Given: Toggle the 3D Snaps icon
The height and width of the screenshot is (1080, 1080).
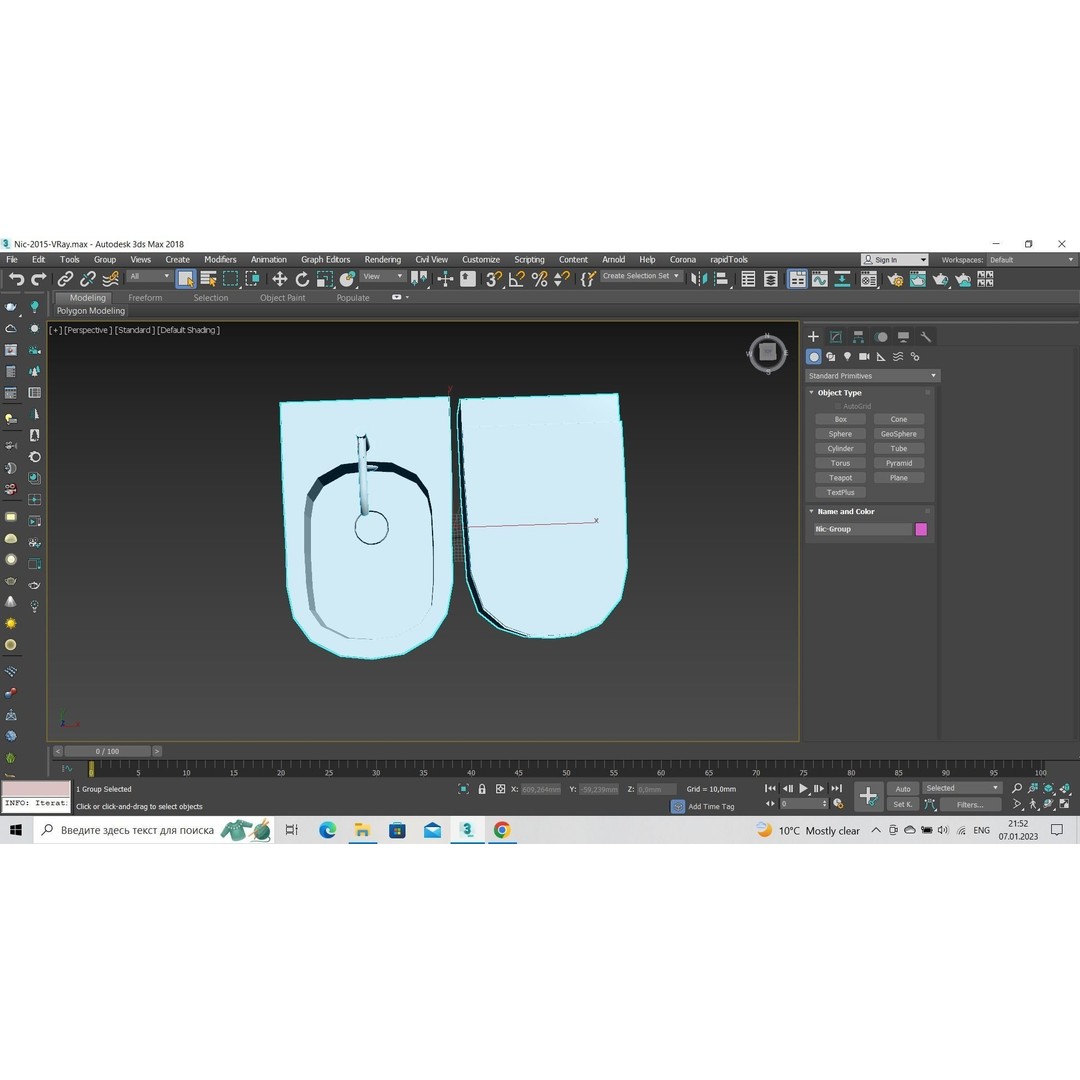Looking at the screenshot, I should (494, 279).
